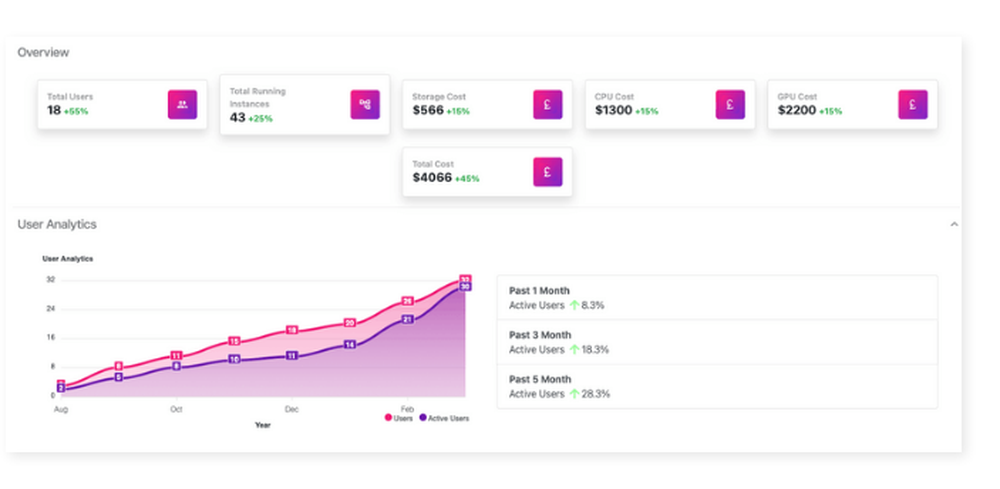Click the $4066 total cost value
1000x489 pixels.
coord(432,178)
